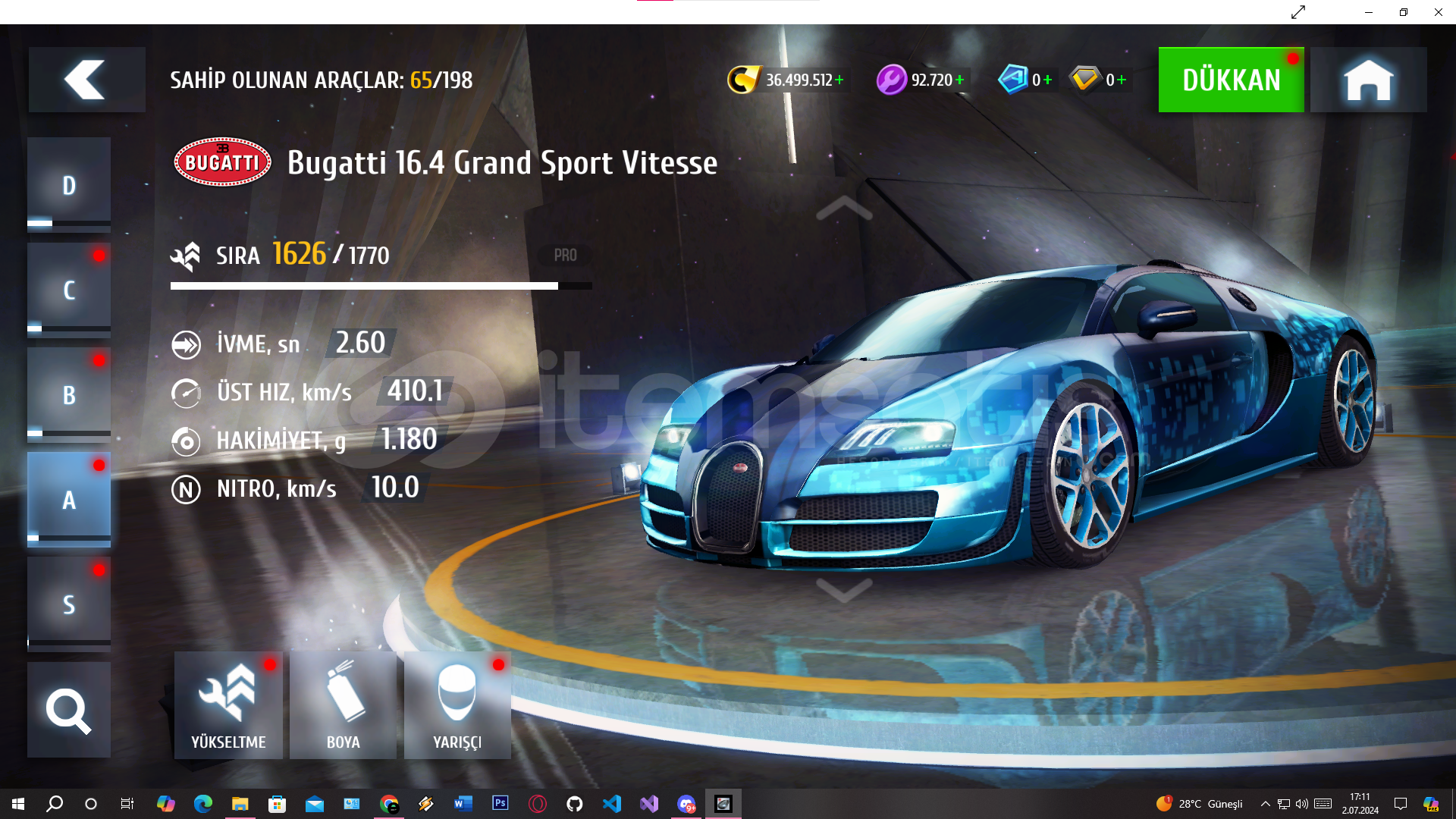1456x819 pixels.
Task: Show previous car with up chevron
Action: click(844, 208)
